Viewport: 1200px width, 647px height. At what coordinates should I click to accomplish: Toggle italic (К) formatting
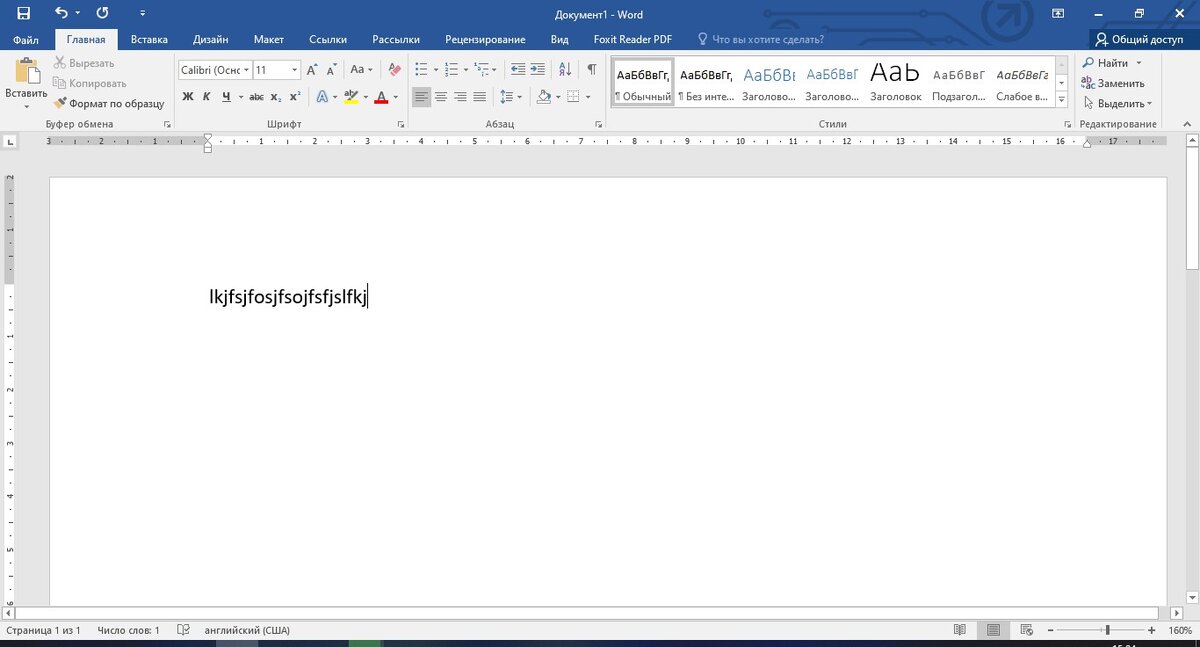[207, 97]
